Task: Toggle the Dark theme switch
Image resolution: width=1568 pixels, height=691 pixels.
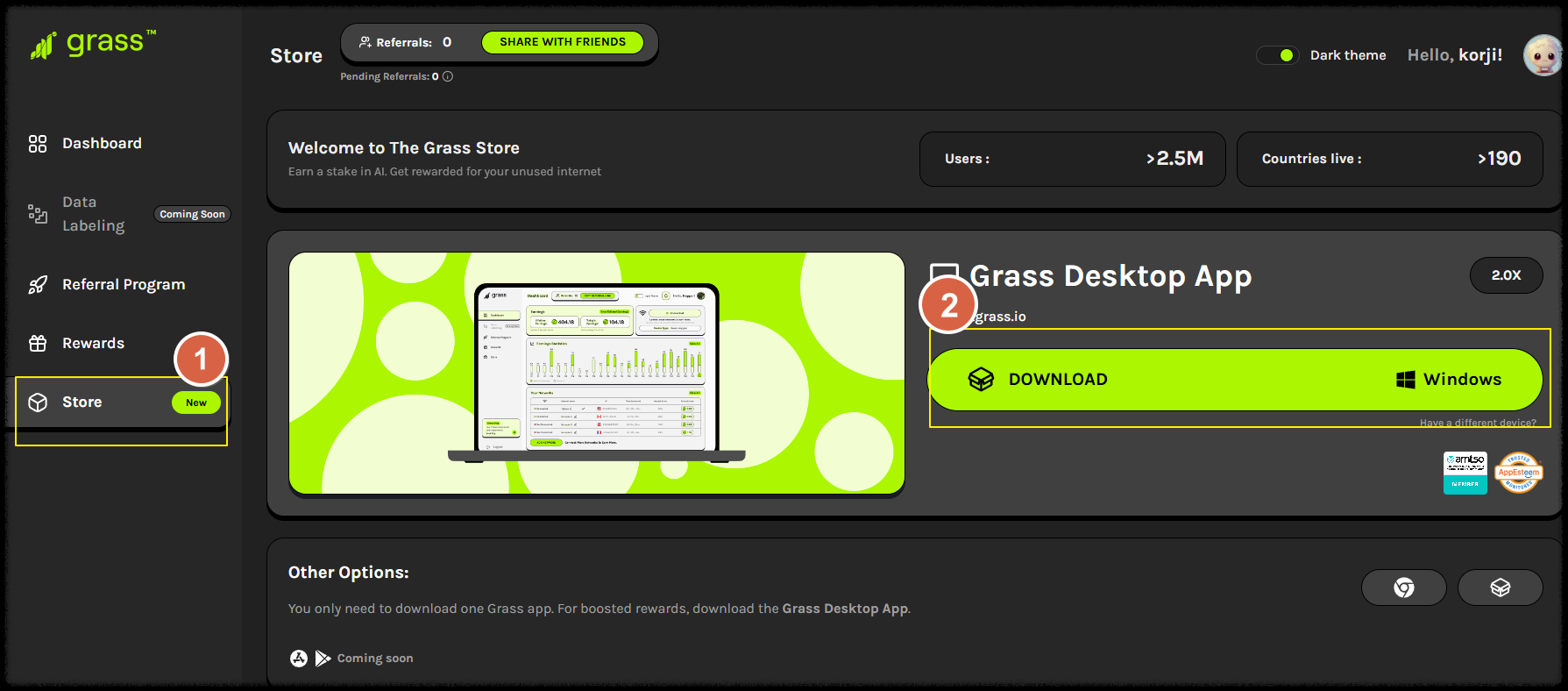Action: 1277,55
